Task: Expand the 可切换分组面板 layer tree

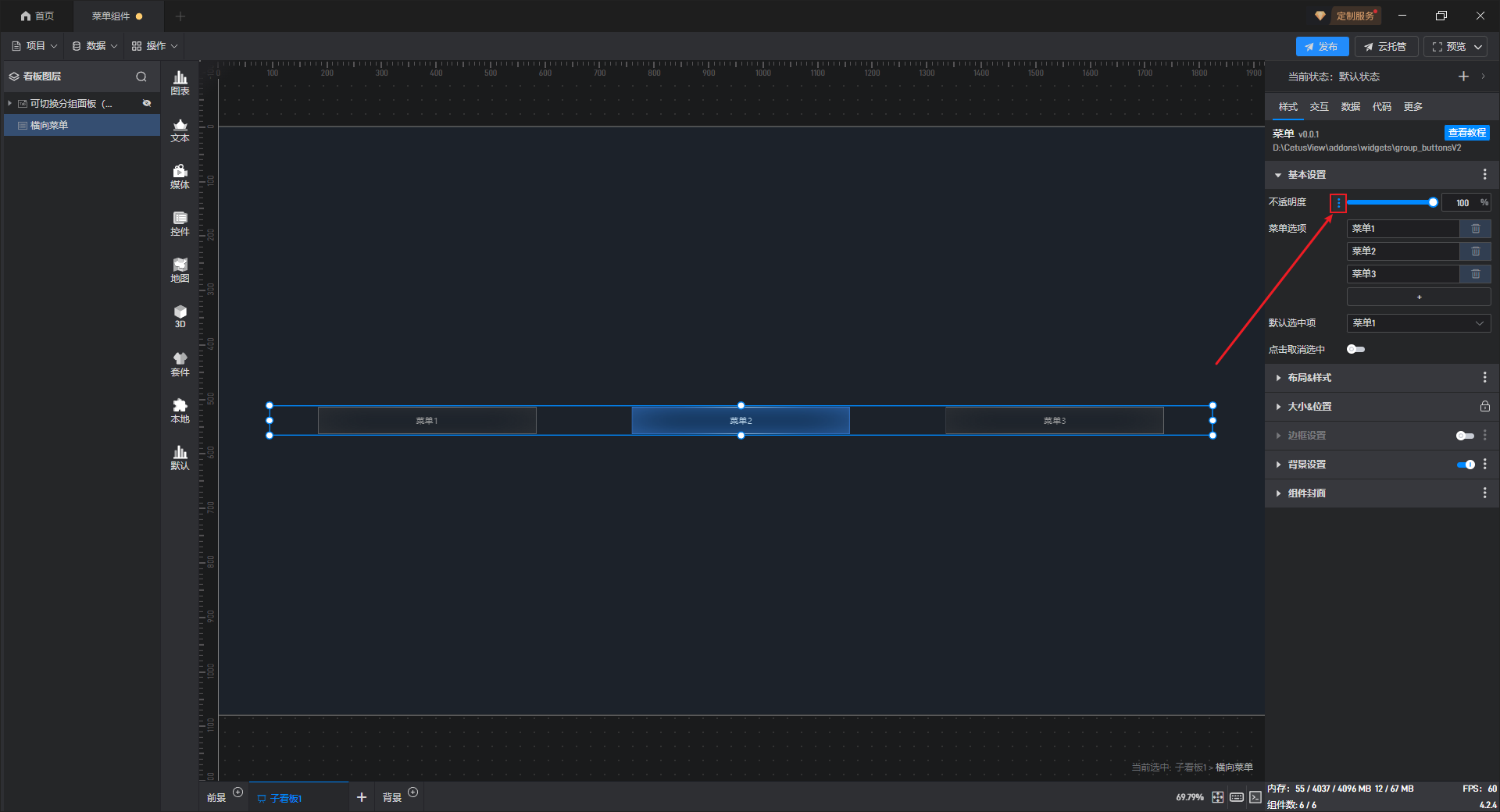Action: (9, 103)
